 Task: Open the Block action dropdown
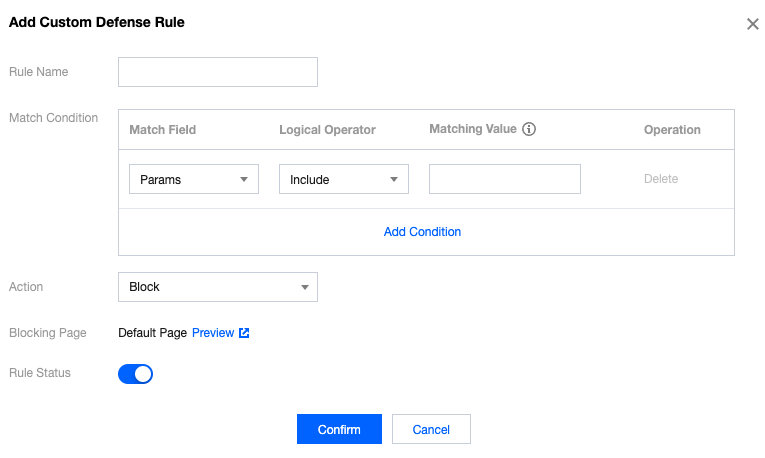pos(217,287)
